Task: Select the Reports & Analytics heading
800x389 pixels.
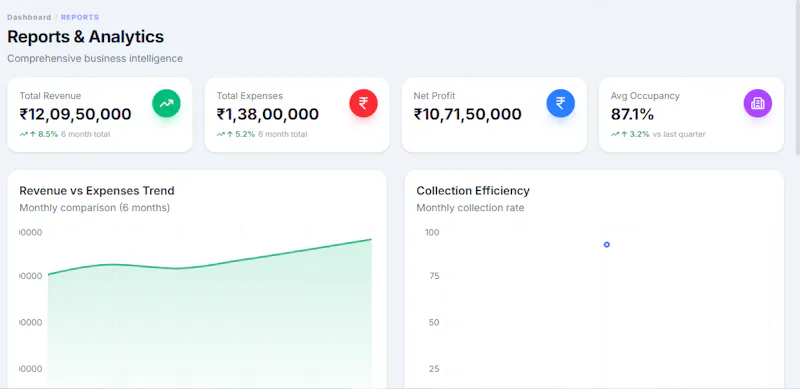Action: tap(86, 37)
